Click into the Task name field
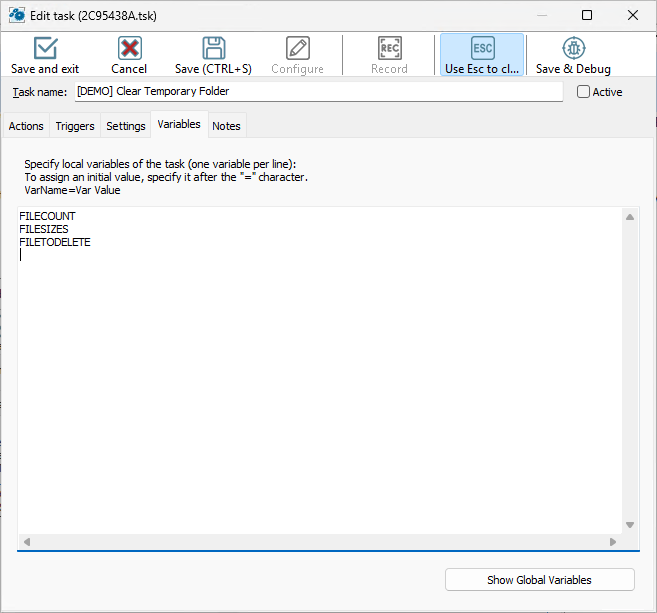Screen dimensions: 657x613 (x=319, y=91)
